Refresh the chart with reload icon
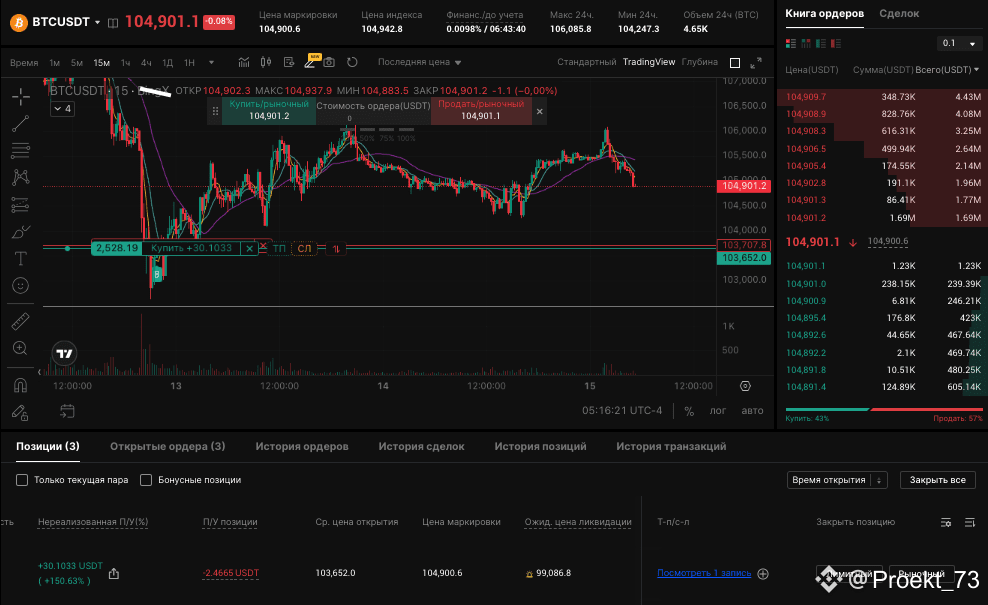 [352, 62]
